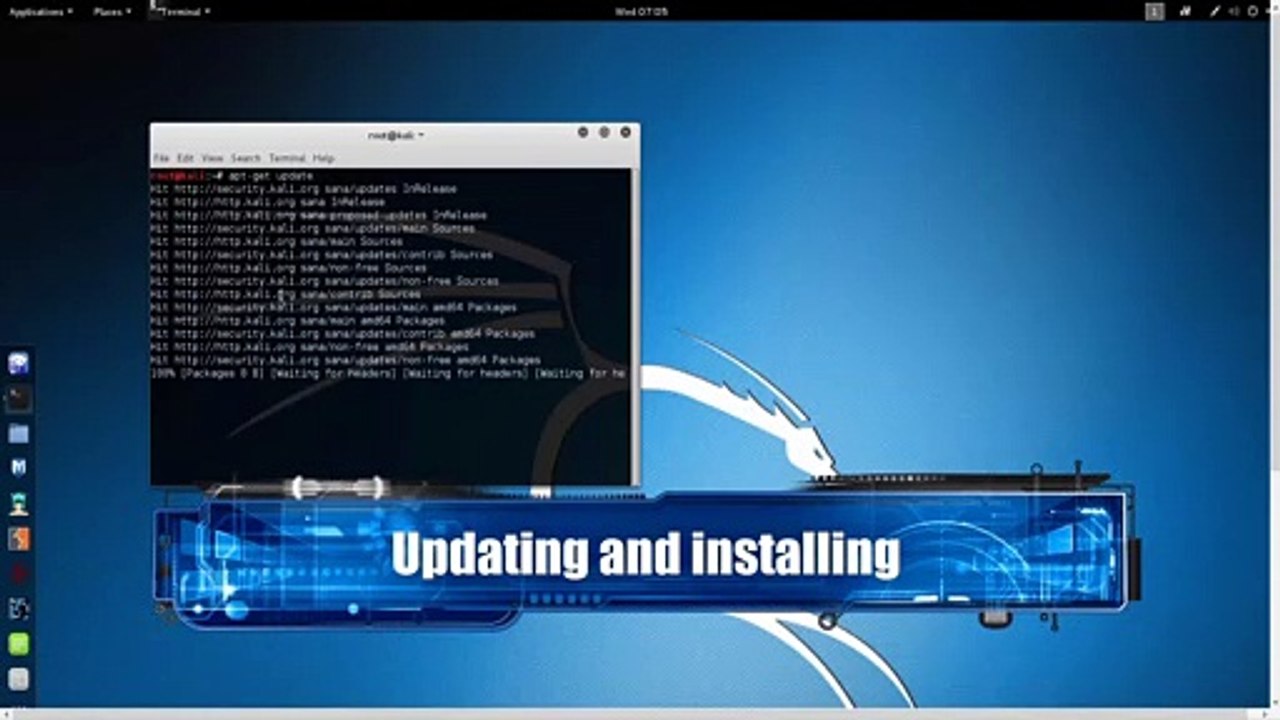Open the Terminal menu in the terminal menu bar
Screen dimensions: 1280x720
[287, 158]
